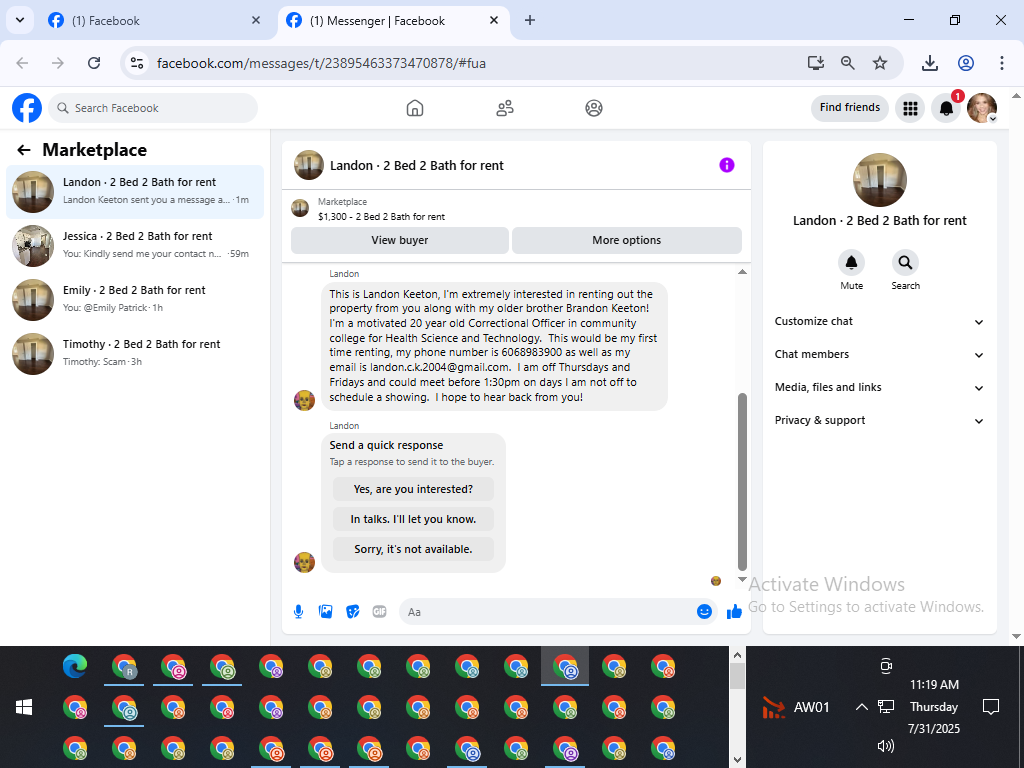Click chat scrollbar down arrow

pyautogui.click(x=742, y=579)
